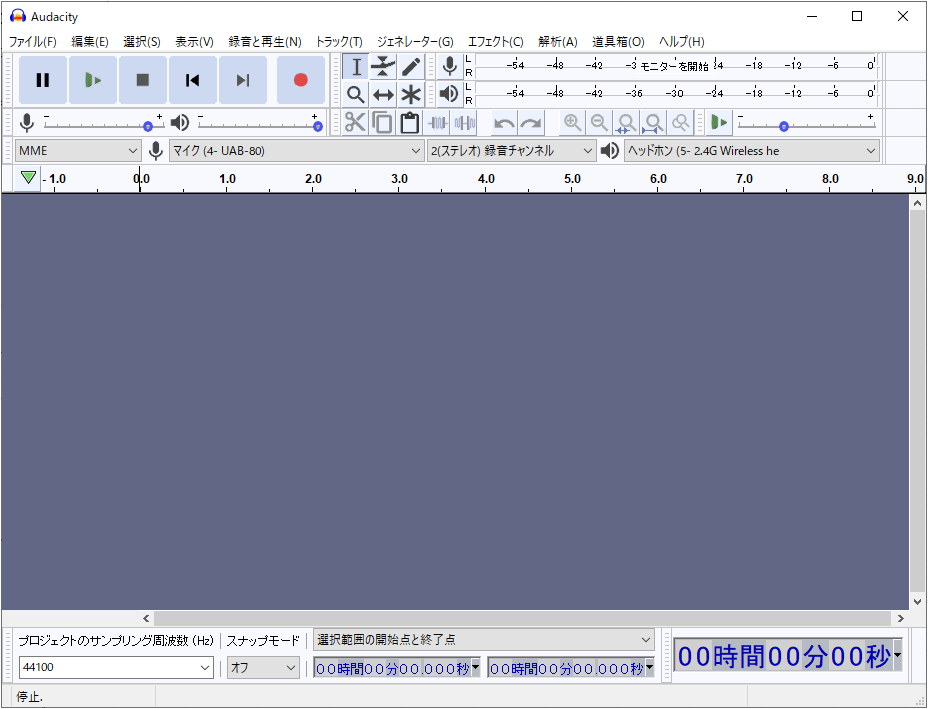This screenshot has width=928, height=709.
Task: Cut selection with the scissors icon
Action: (355, 123)
